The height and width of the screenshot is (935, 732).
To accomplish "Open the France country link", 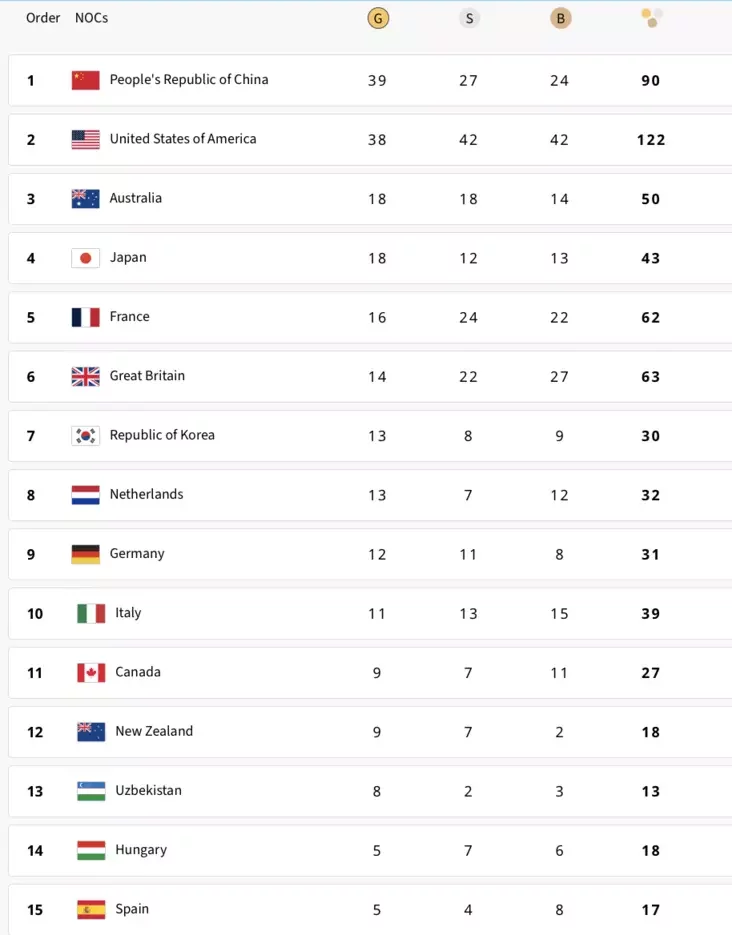I will click(129, 317).
